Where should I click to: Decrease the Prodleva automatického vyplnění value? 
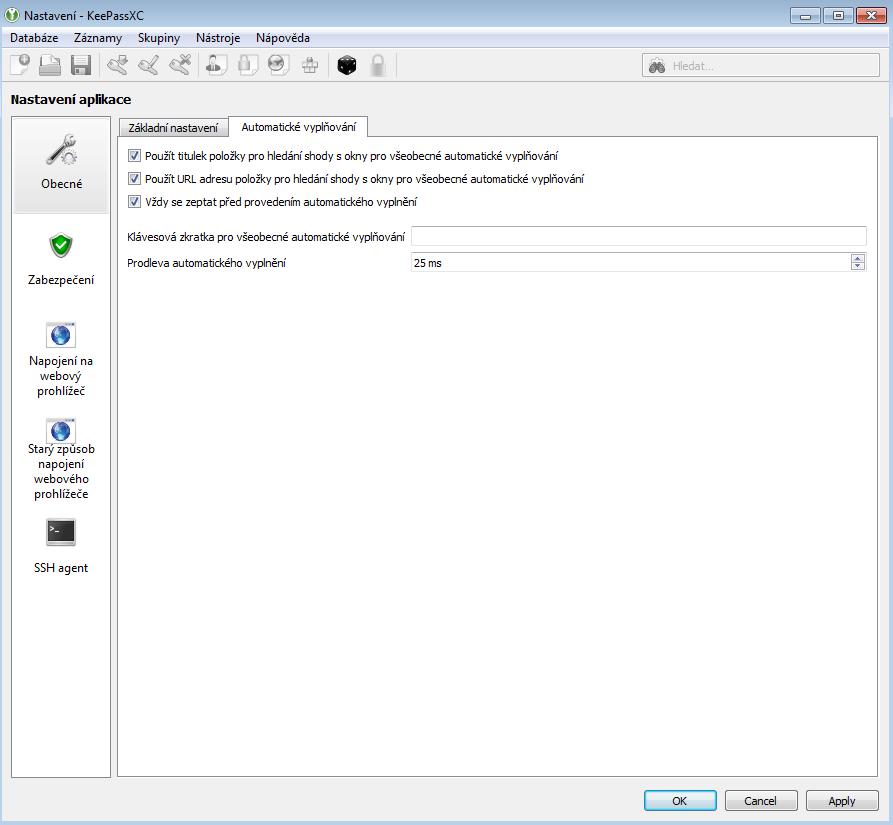[858, 266]
